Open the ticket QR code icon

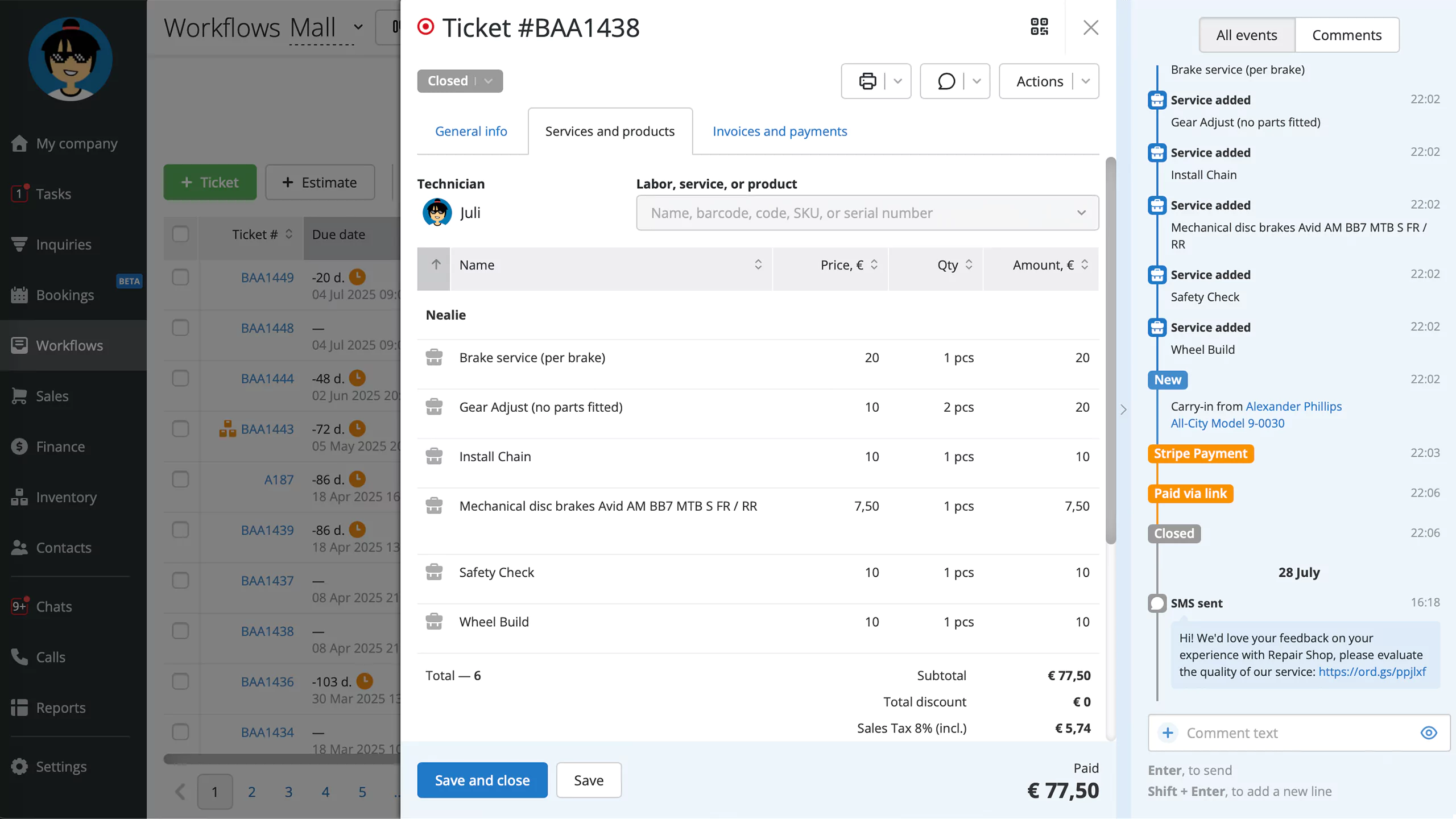click(x=1039, y=27)
